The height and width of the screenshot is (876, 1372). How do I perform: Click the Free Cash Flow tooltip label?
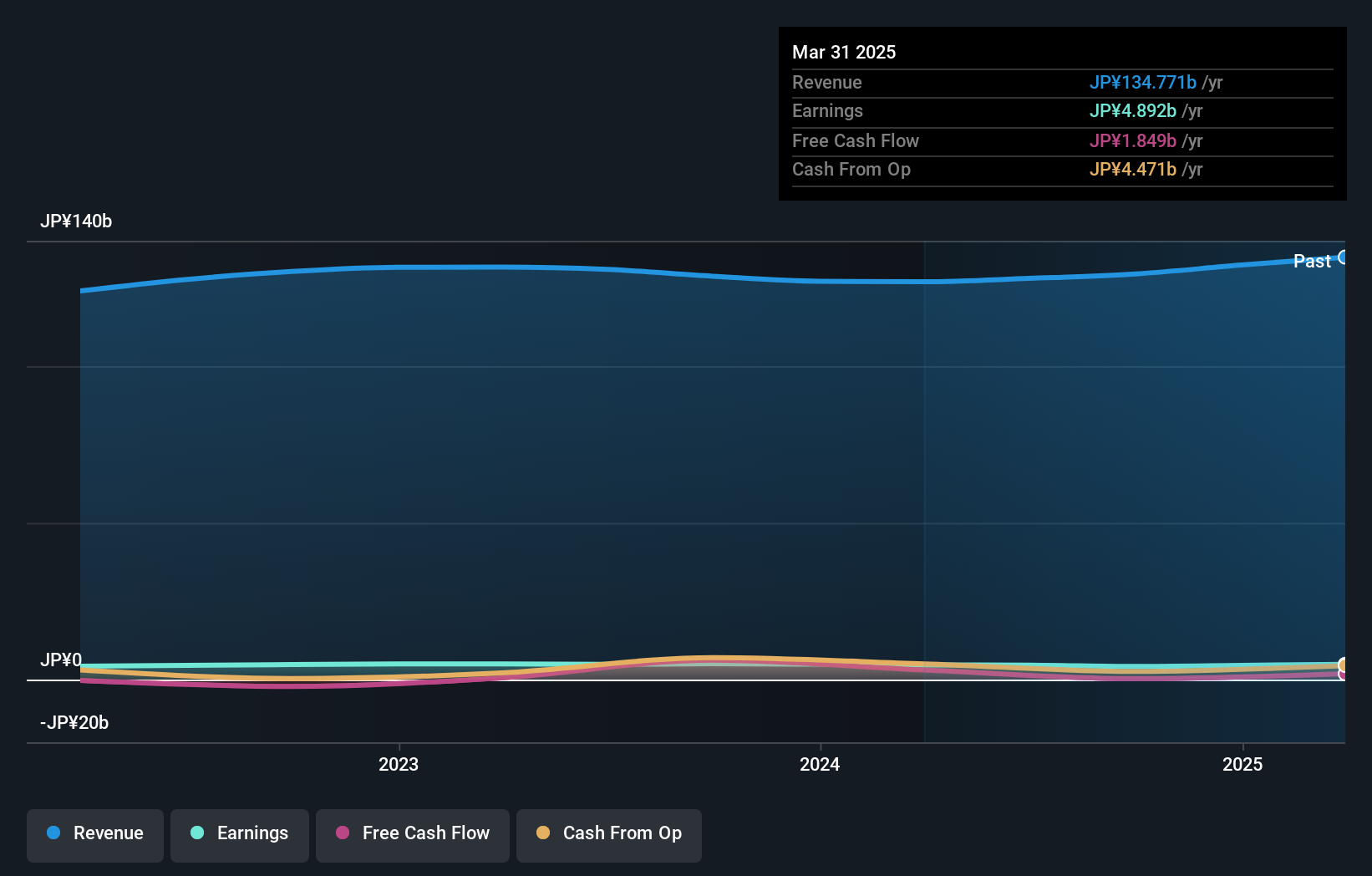[856, 140]
